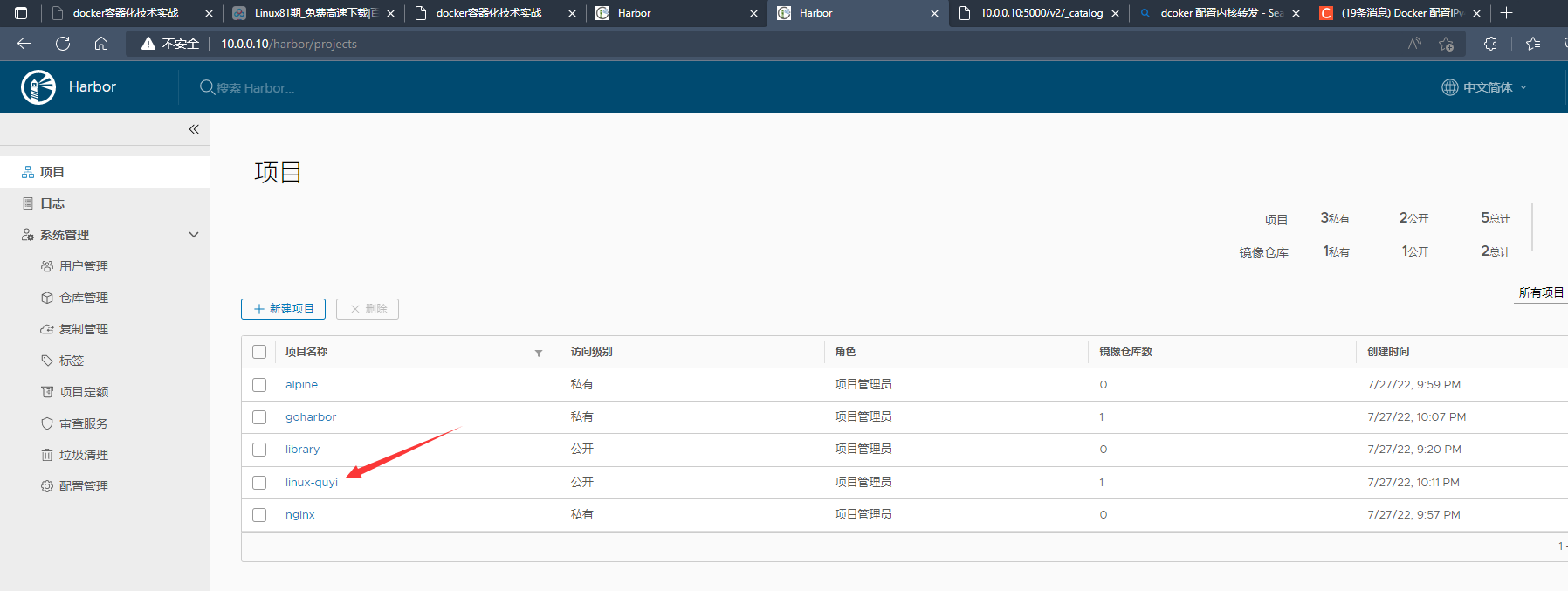The height and width of the screenshot is (591, 1568).
Task: Click the 新建项目 button
Action: (283, 309)
